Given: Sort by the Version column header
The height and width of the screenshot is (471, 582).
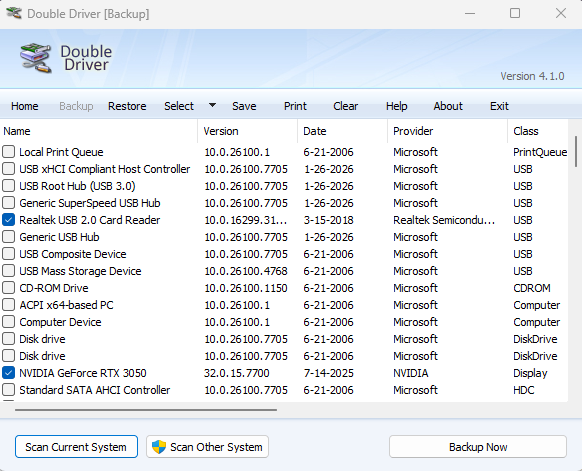Looking at the screenshot, I should (248, 131).
